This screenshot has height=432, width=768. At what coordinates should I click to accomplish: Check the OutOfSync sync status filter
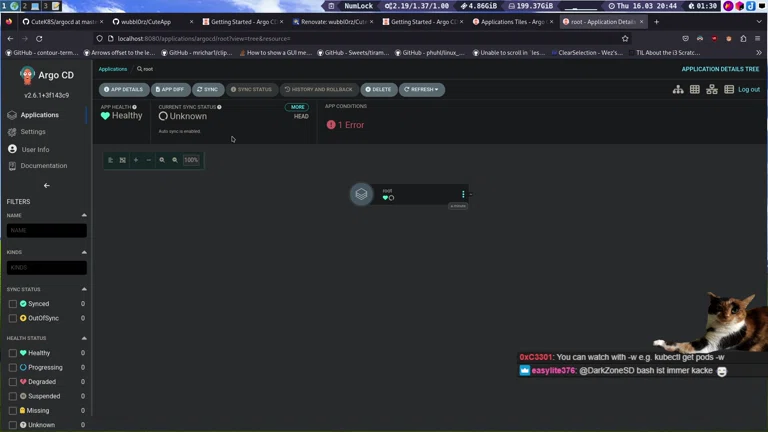[x=13, y=318]
